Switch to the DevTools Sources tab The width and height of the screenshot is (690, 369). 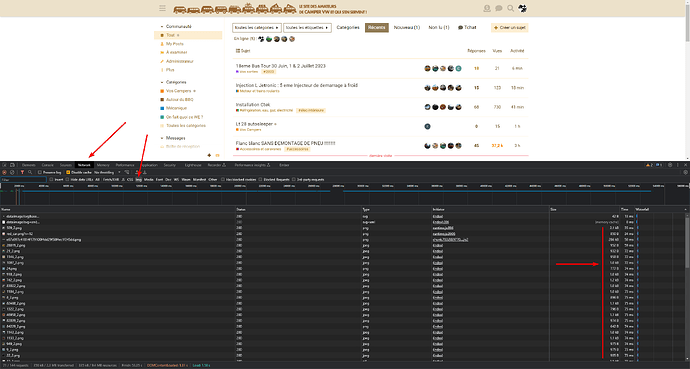pos(66,165)
